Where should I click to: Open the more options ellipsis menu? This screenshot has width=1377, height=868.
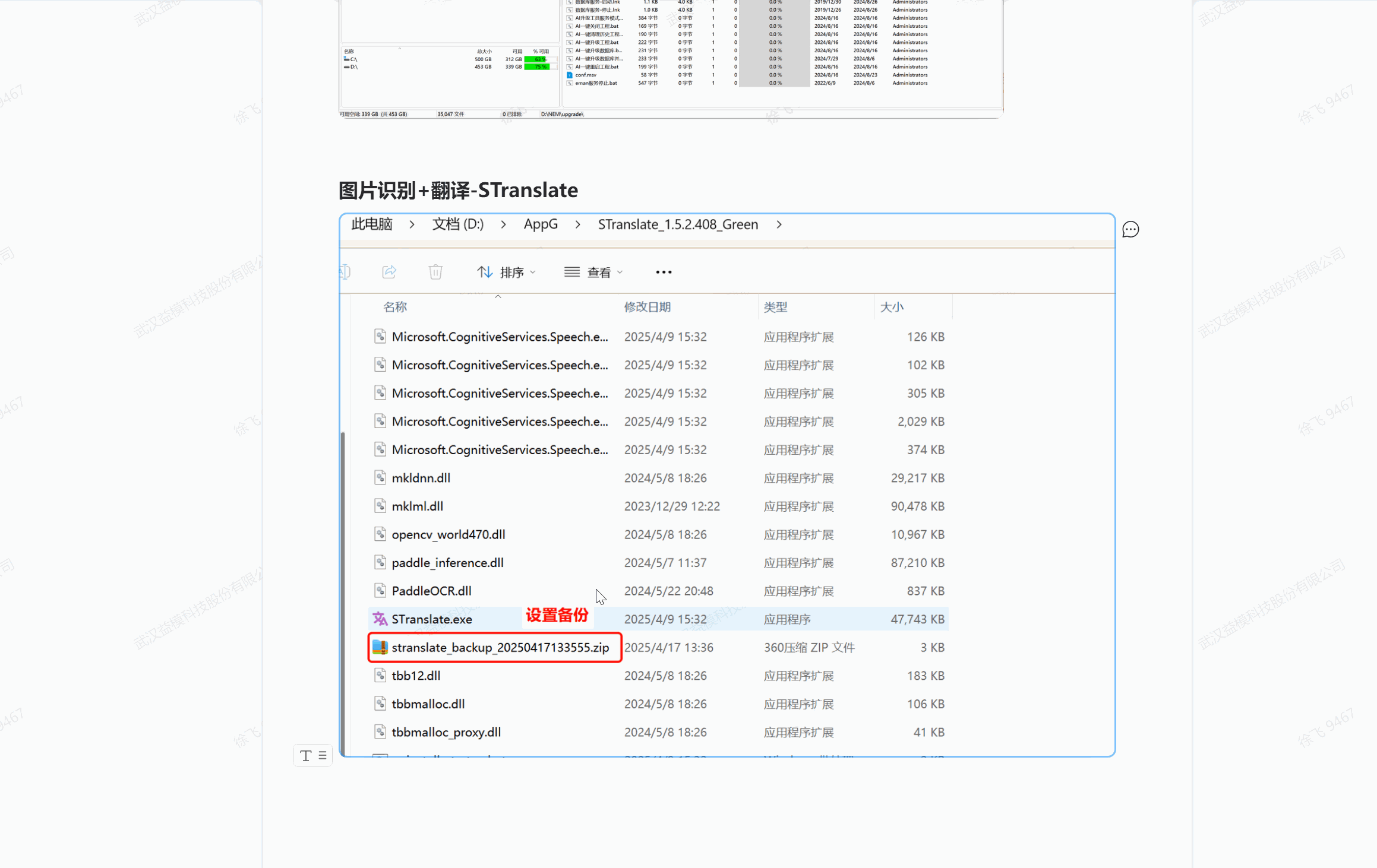point(664,272)
